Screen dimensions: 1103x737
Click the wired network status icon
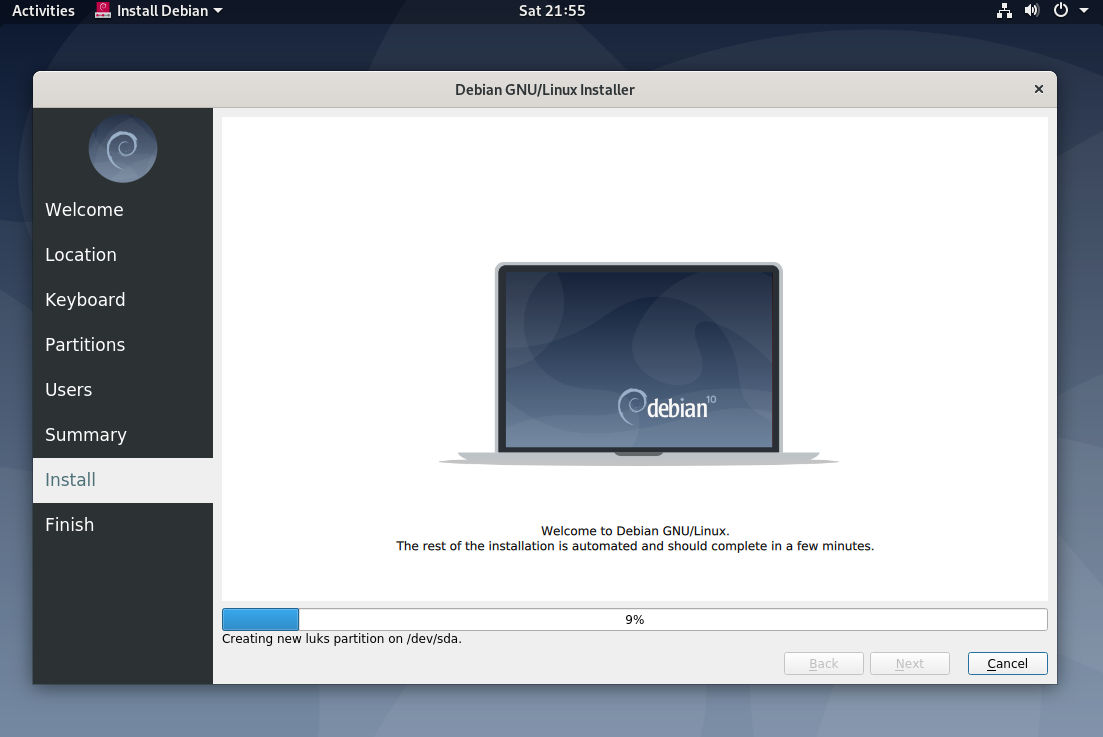tap(1004, 11)
